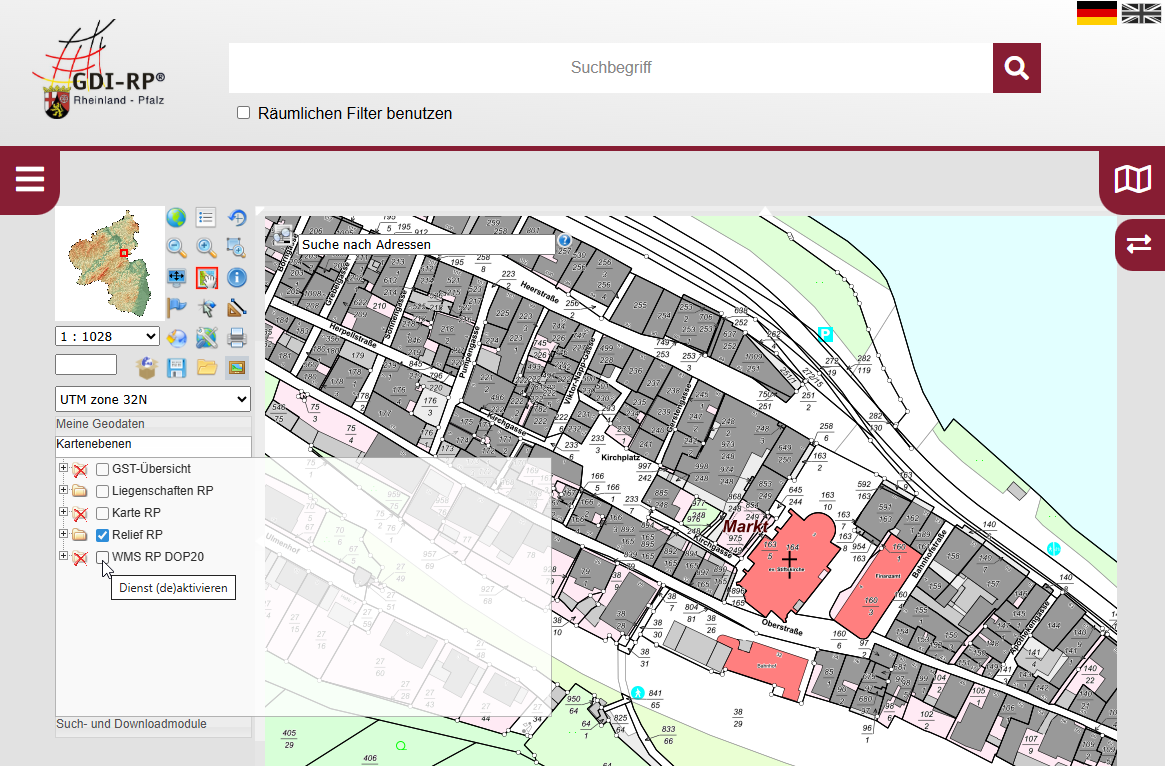Click the zoom out magnifier icon
This screenshot has width=1165, height=766.
(x=177, y=248)
